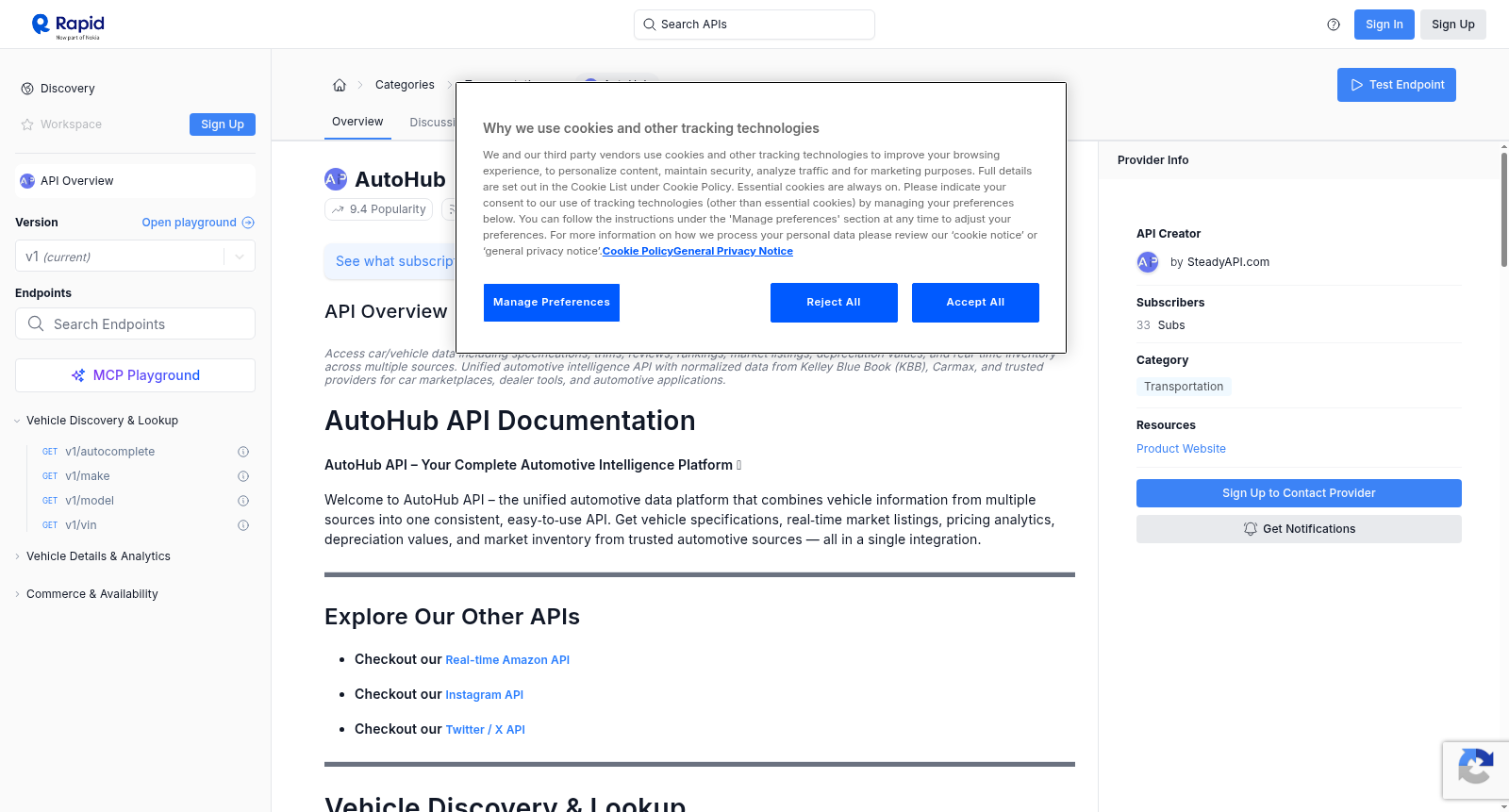Open info icon for v1/vin
The height and width of the screenshot is (812, 1509).
pyautogui.click(x=243, y=525)
